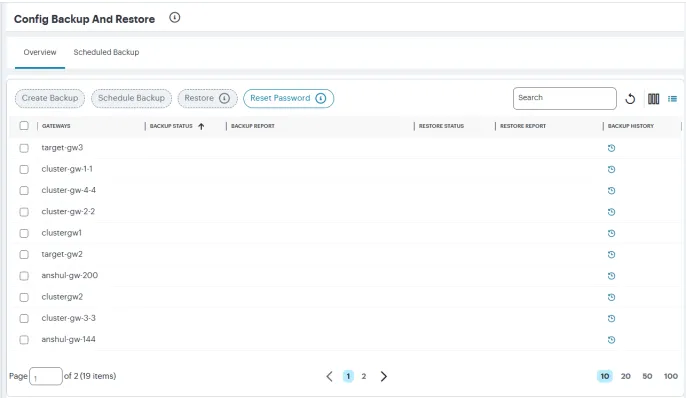Click the Page number input box

(x=46, y=376)
